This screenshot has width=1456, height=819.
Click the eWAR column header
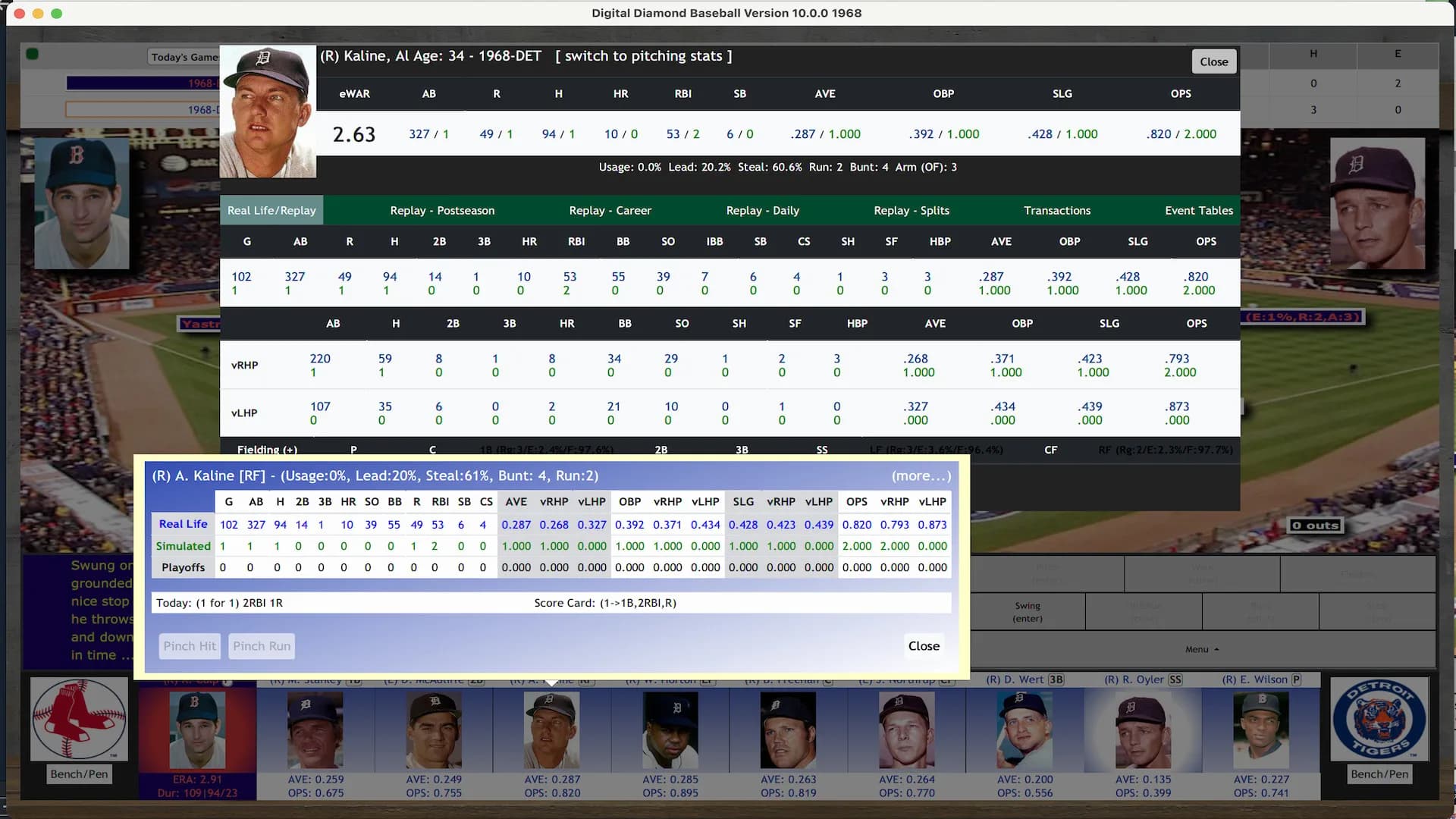click(x=354, y=93)
